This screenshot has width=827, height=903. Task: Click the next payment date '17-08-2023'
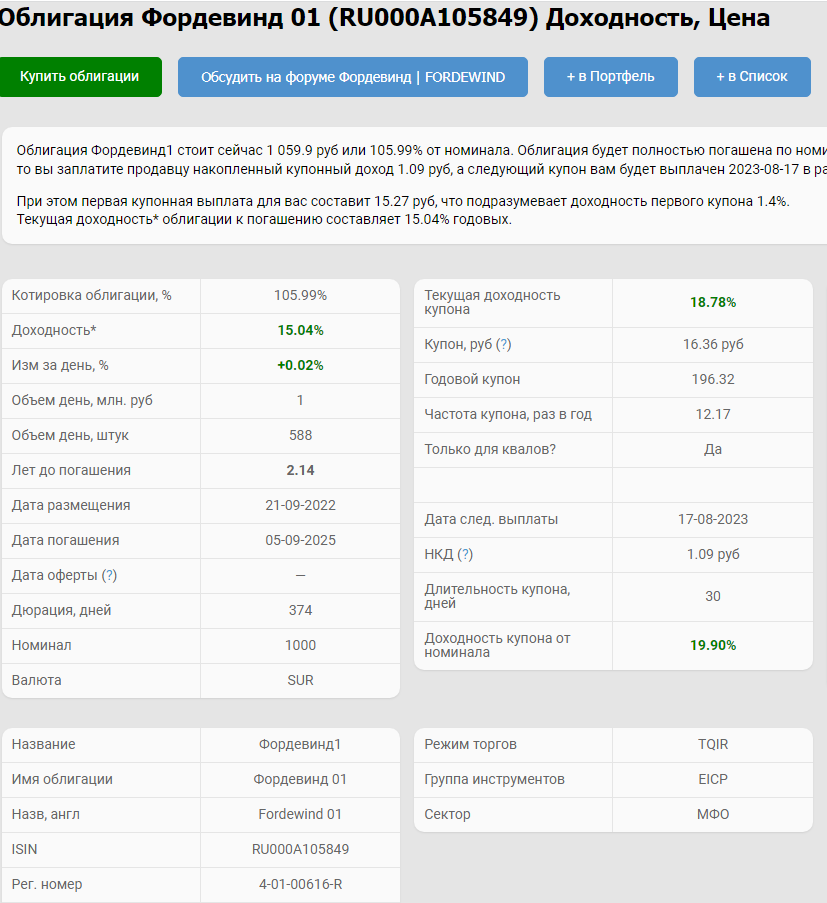[x=713, y=519]
